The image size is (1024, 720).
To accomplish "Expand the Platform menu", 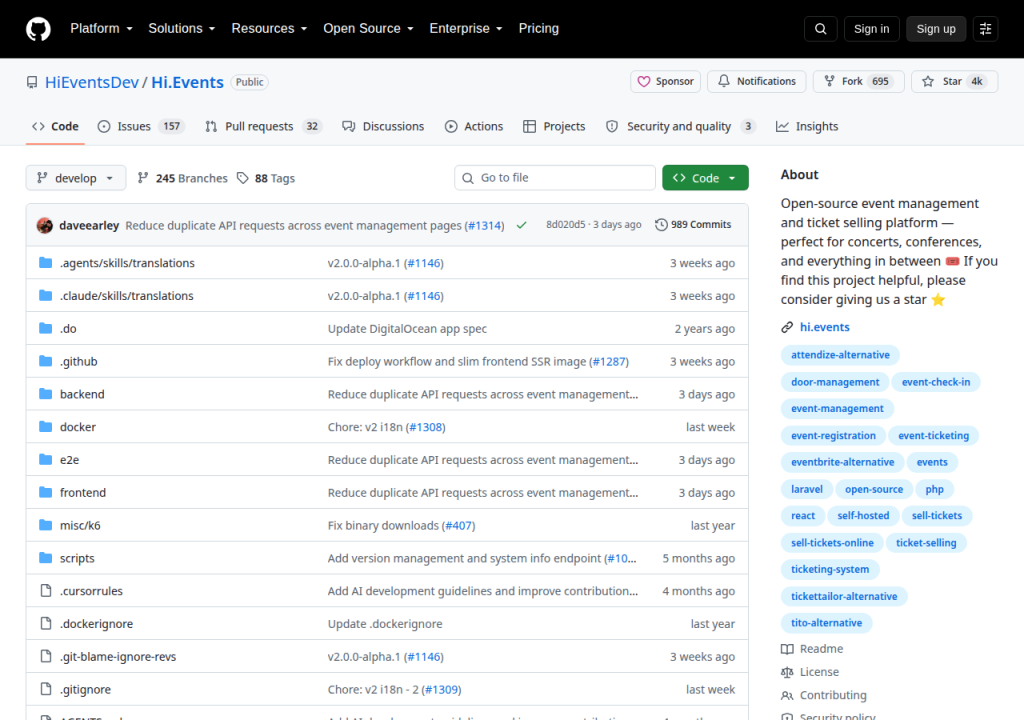I will click(101, 29).
